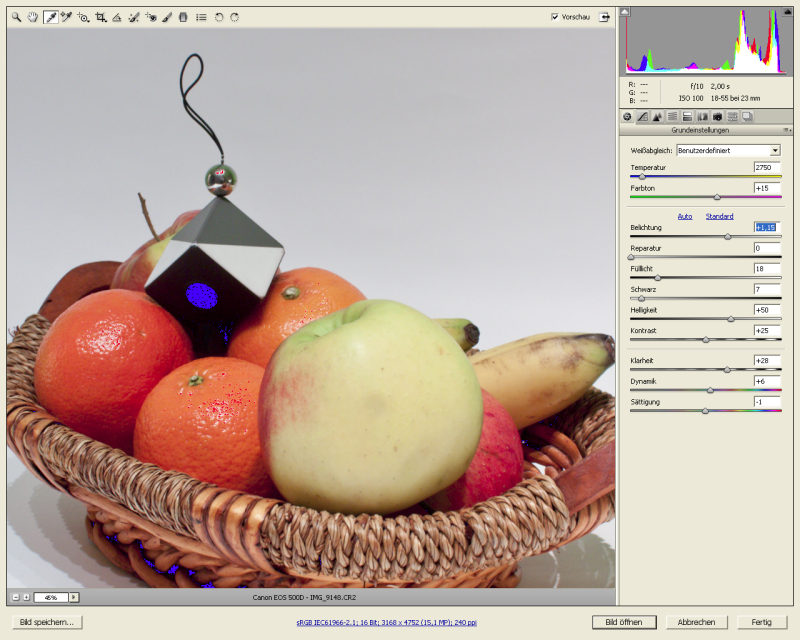Screen dimensions: 800x640
Task: Toggle shadow clipping warning in histogram
Action: tap(625, 11)
